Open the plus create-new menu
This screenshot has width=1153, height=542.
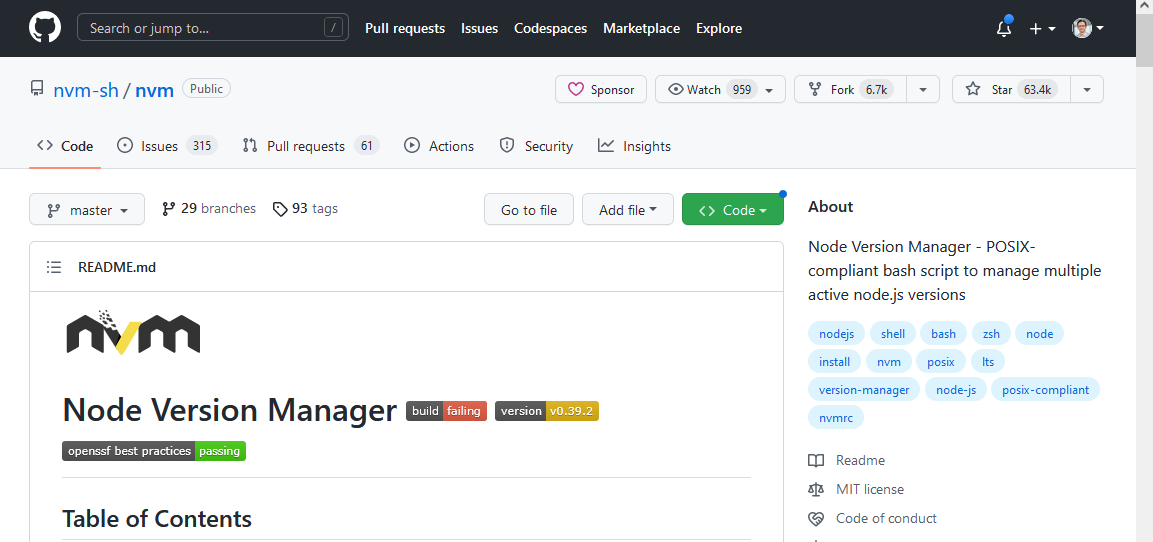[x=1042, y=29]
